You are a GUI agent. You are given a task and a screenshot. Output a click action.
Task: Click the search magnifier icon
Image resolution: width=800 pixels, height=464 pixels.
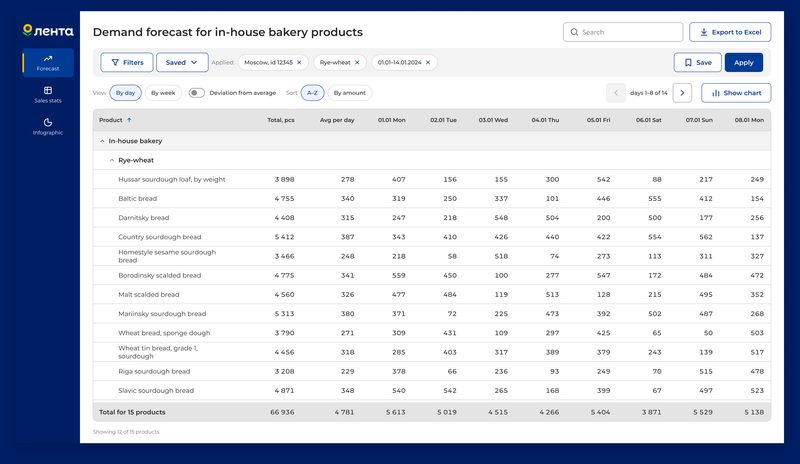[574, 32]
